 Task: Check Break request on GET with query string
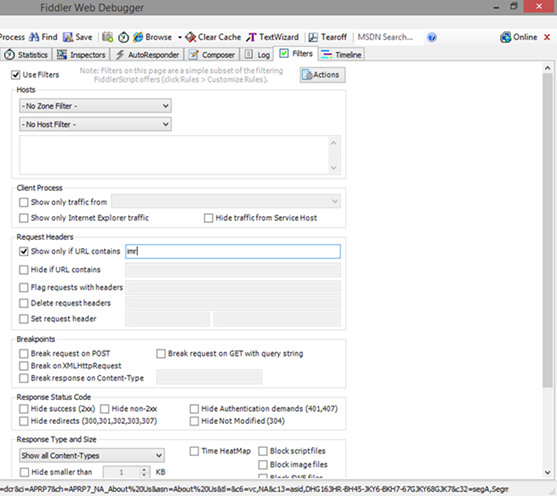[161, 354]
